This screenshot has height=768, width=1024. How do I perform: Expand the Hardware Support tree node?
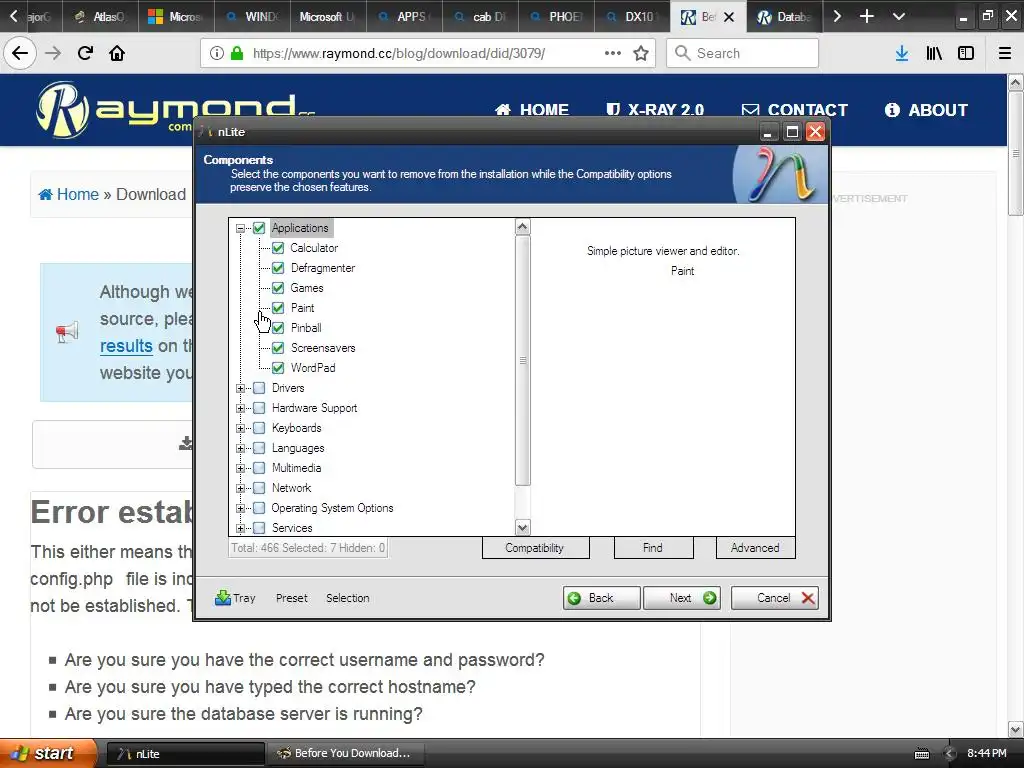(240, 408)
